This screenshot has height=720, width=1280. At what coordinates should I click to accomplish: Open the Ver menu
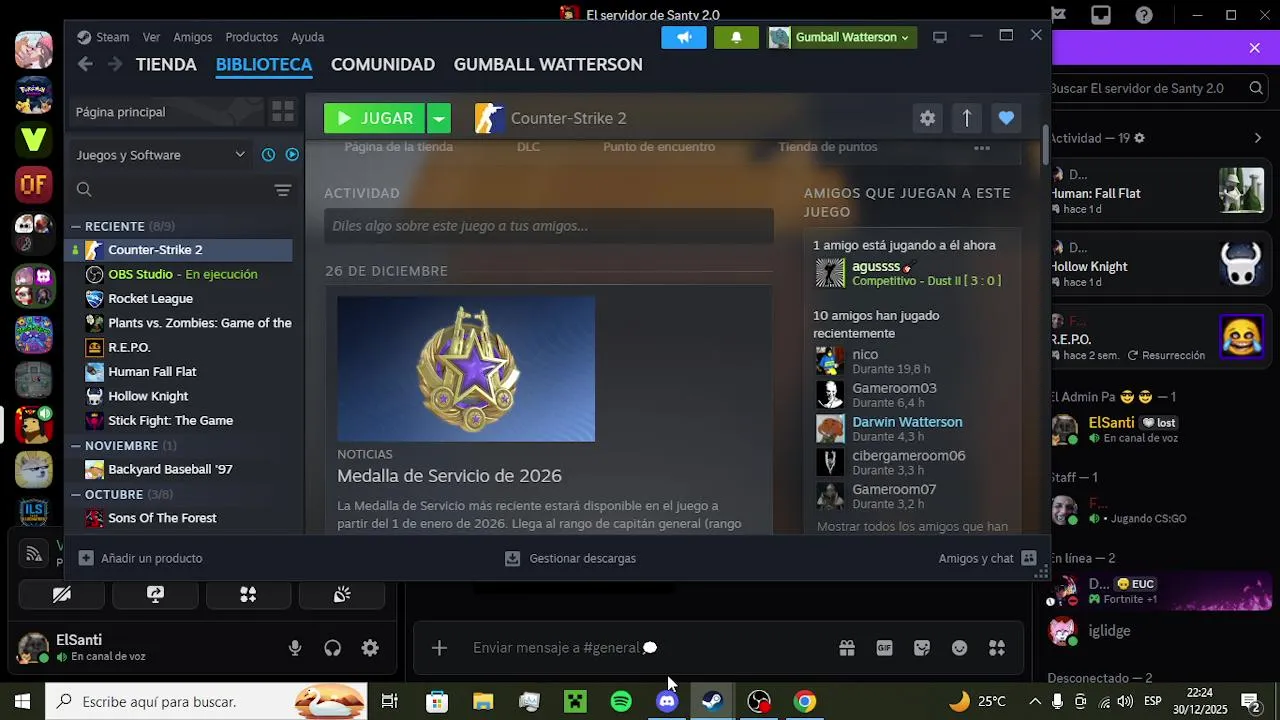(151, 37)
